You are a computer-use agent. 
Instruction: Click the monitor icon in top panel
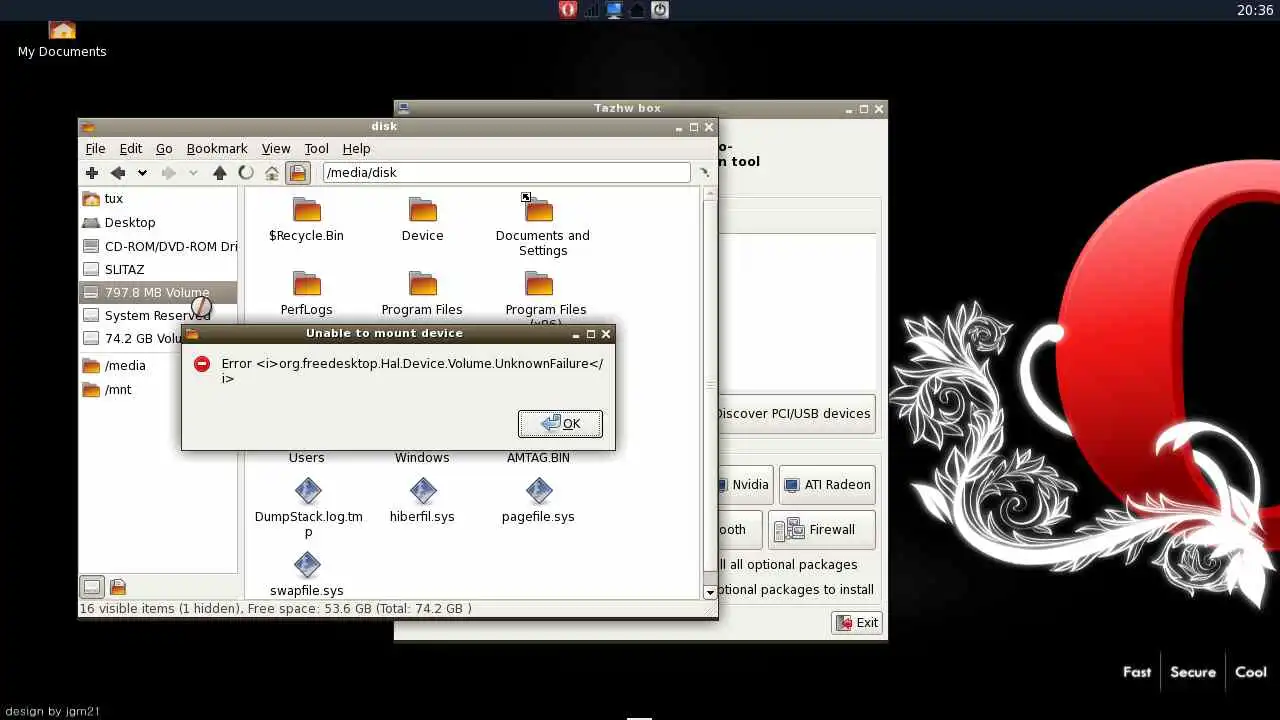(x=613, y=10)
